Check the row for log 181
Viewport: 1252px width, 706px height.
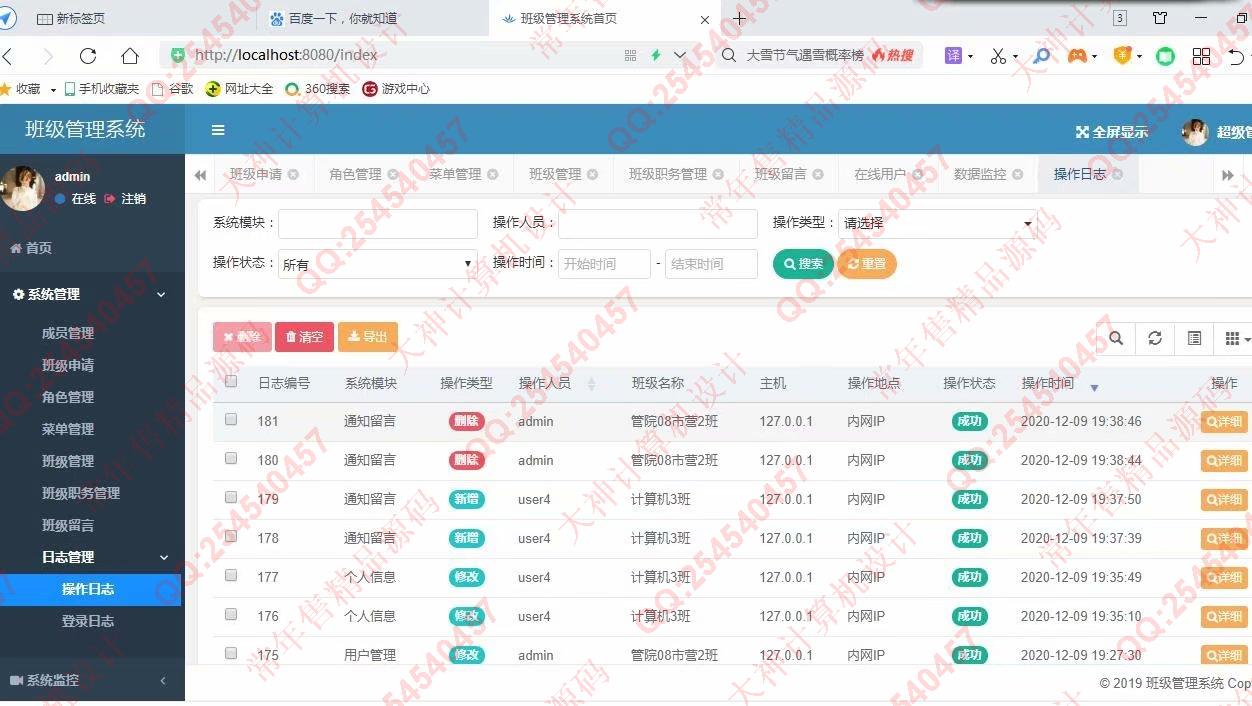231,419
